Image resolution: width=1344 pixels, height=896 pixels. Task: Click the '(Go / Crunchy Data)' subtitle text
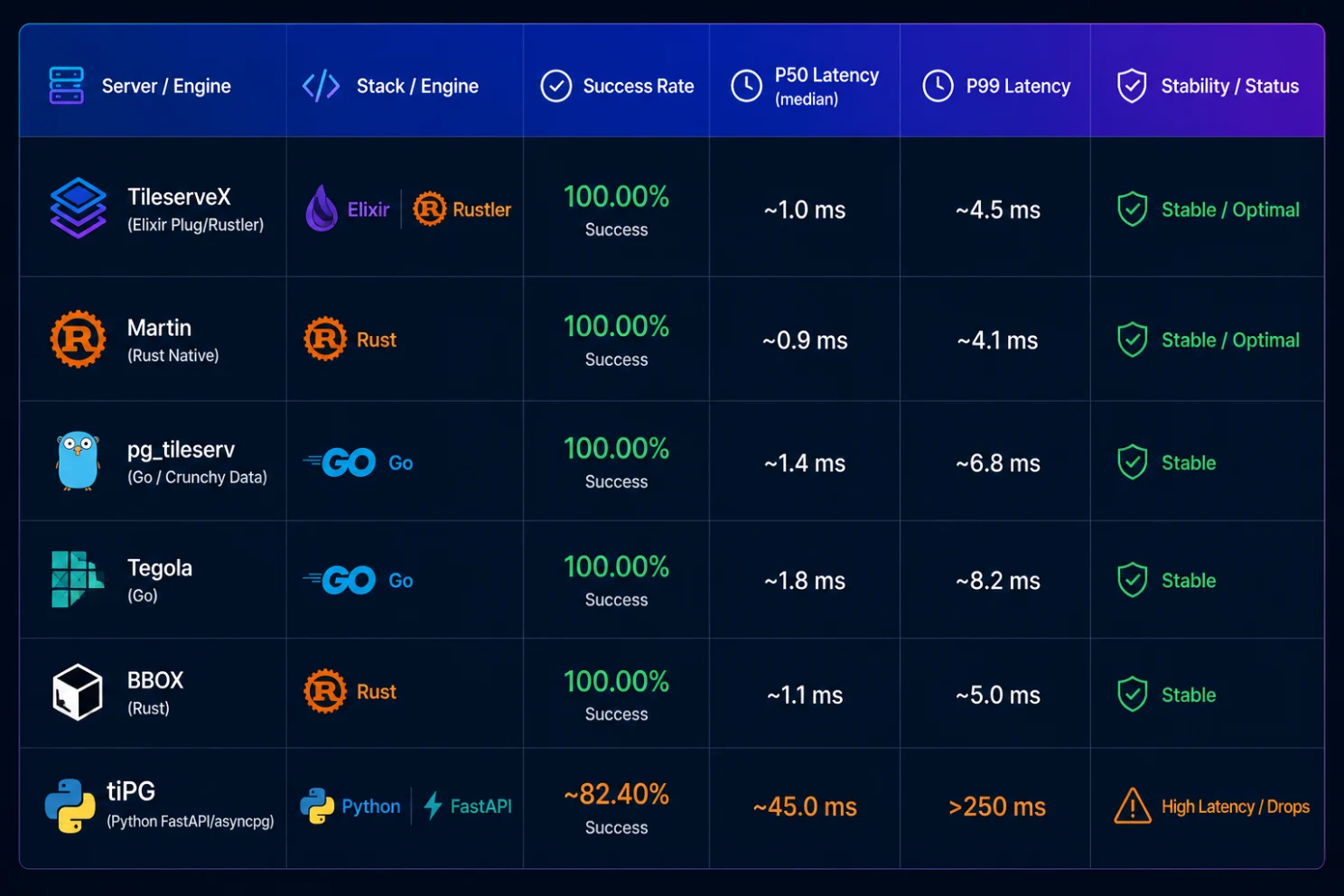click(197, 477)
